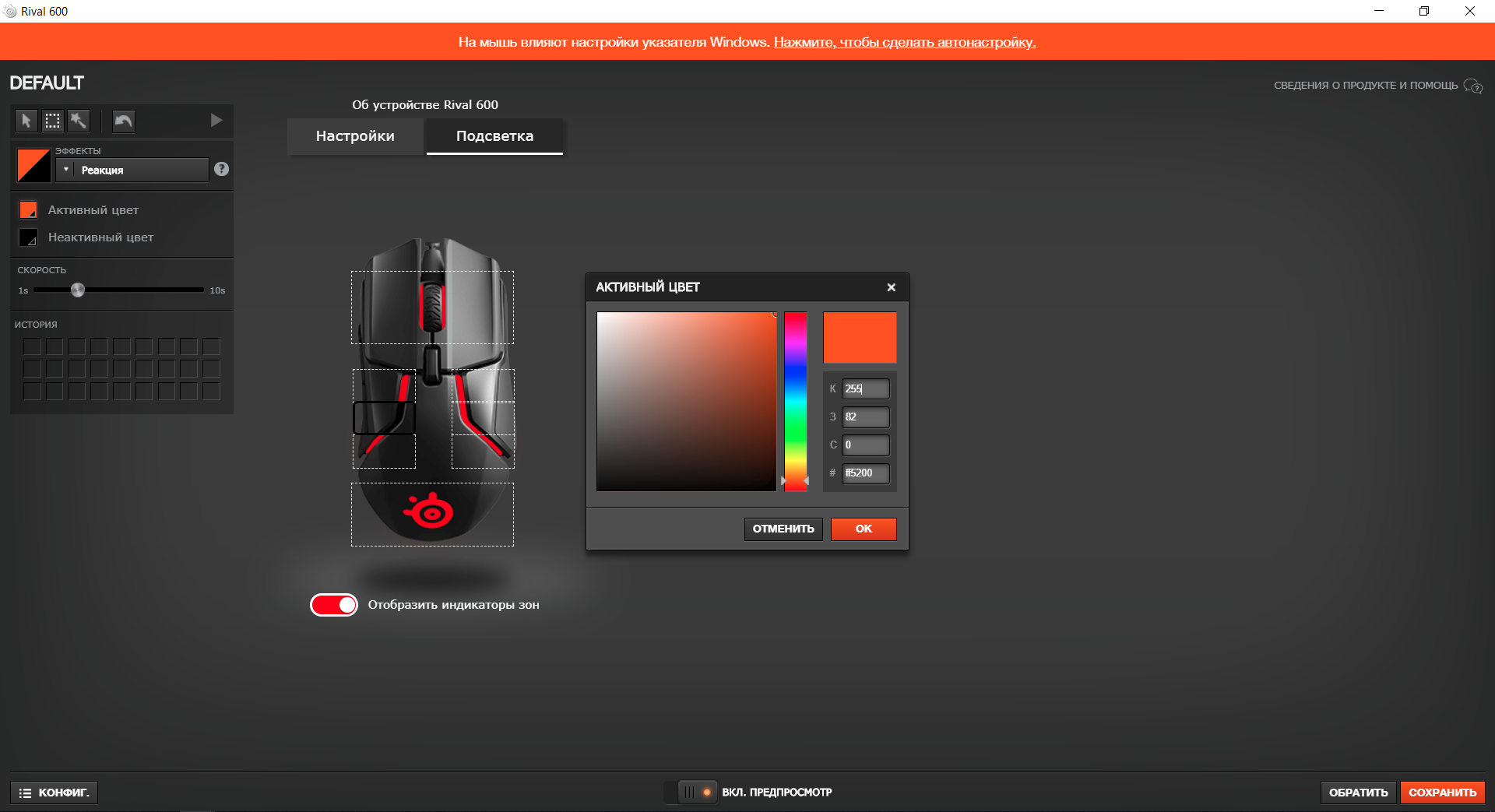Click the undo arrow icon
The width and height of the screenshot is (1495, 812).
point(124,121)
